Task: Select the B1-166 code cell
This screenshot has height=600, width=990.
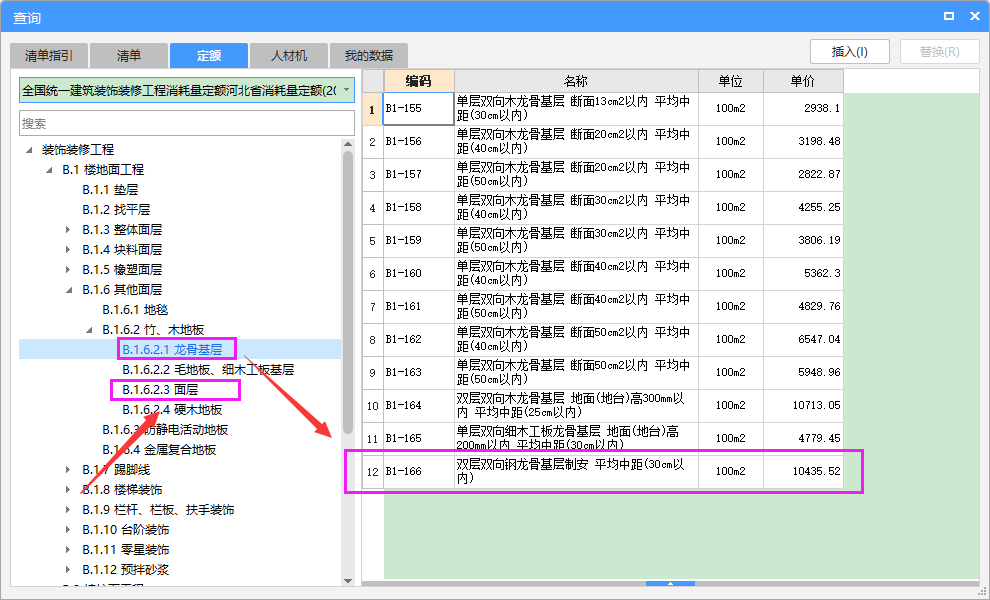Action: (x=419, y=471)
